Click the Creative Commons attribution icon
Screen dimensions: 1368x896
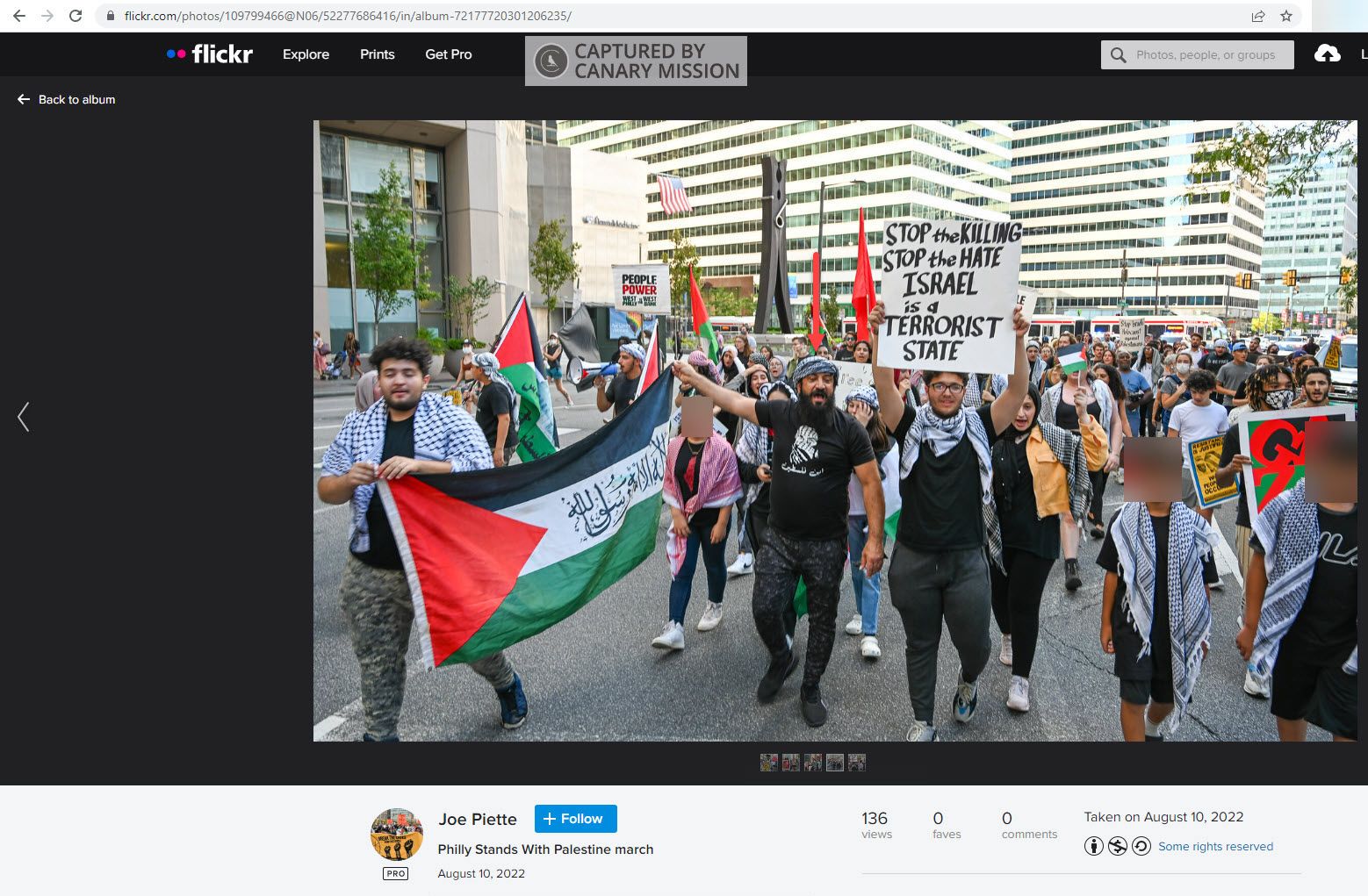tap(1093, 846)
